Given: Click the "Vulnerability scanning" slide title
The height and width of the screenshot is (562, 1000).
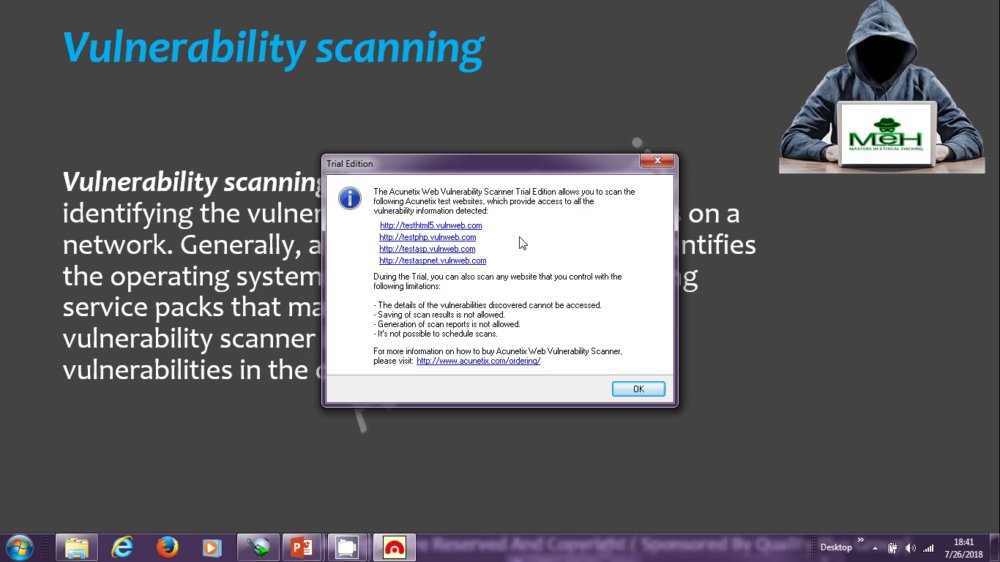Looking at the screenshot, I should tap(273, 48).
